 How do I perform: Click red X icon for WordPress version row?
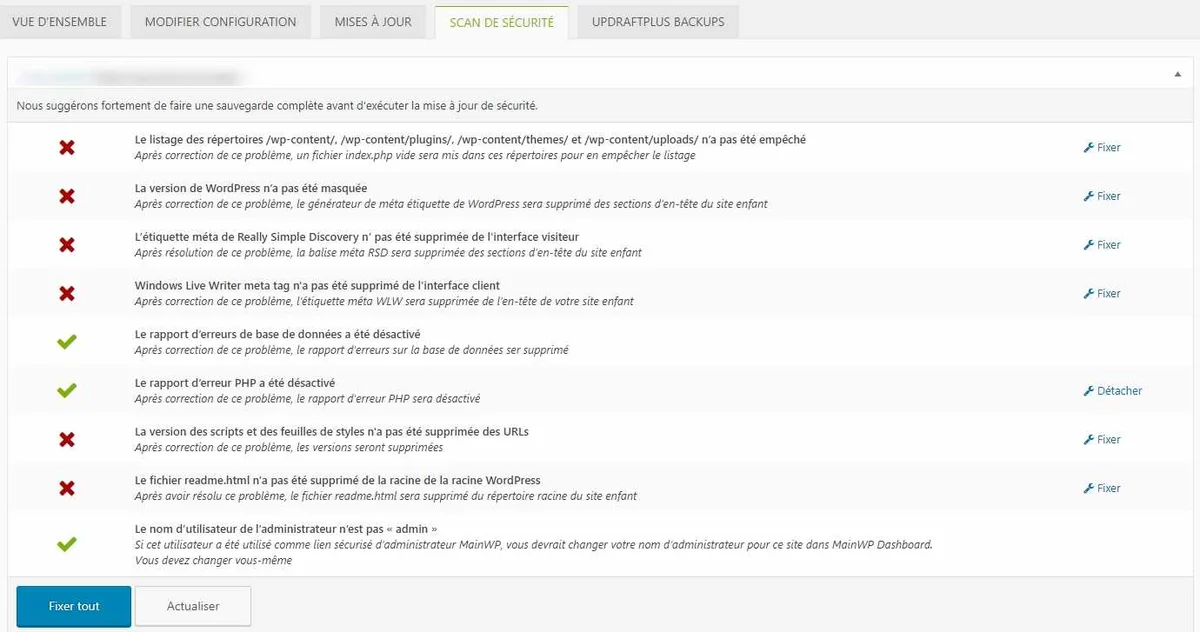[66, 196]
